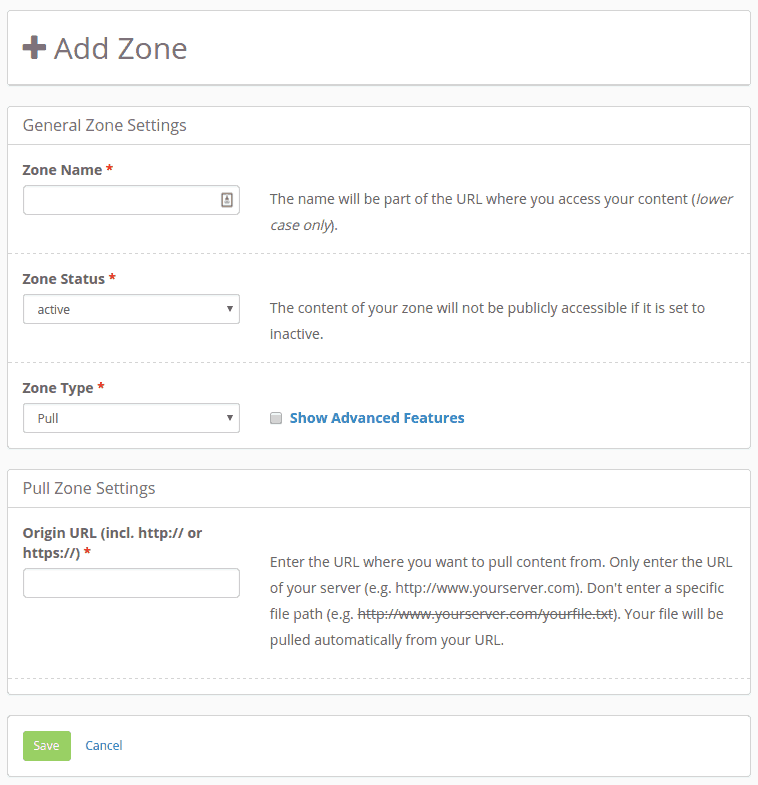The image size is (758, 785).
Task: Click the plus icon beside Add Zone
Action: click(34, 48)
